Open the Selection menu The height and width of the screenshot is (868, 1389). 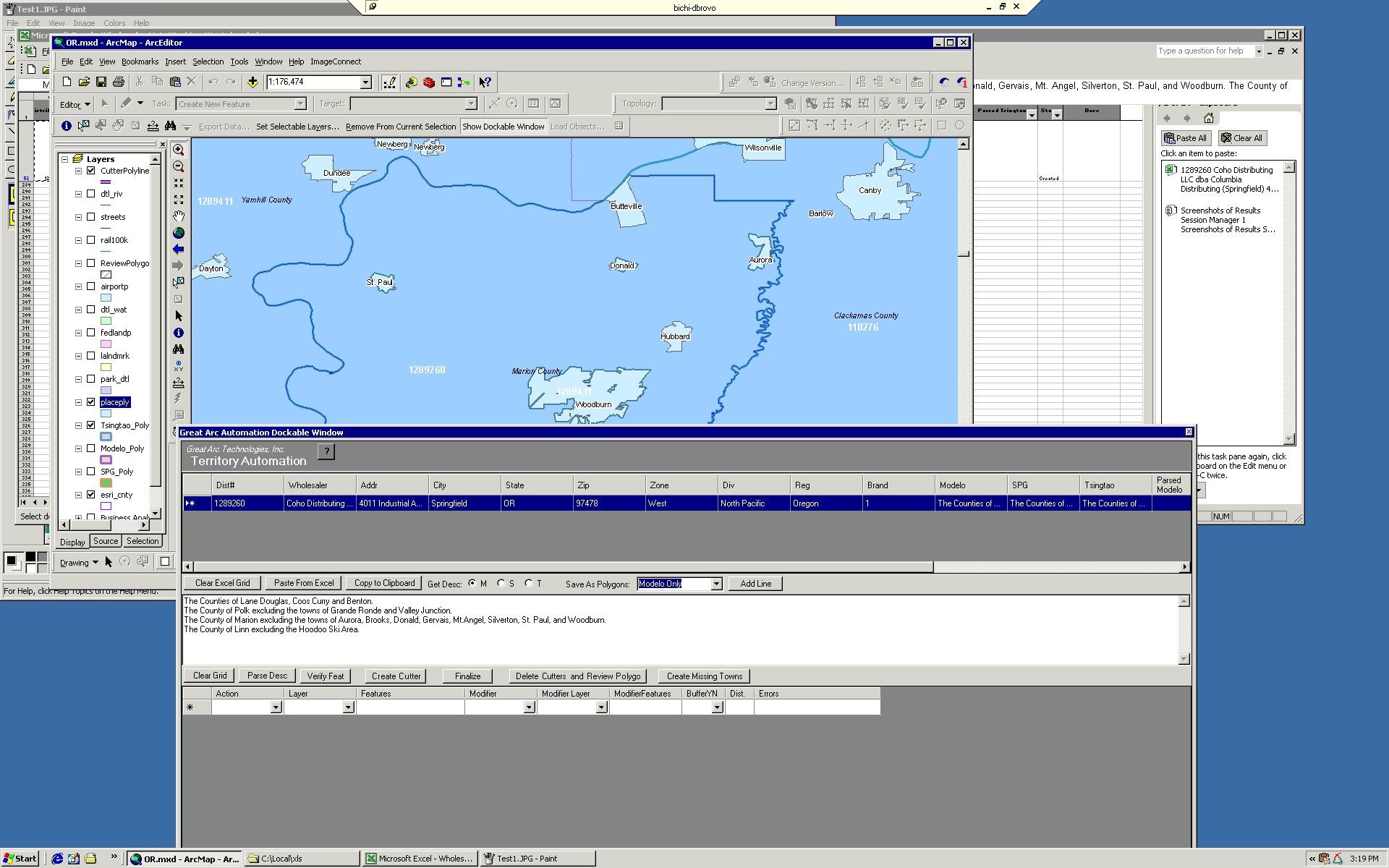[x=208, y=61]
